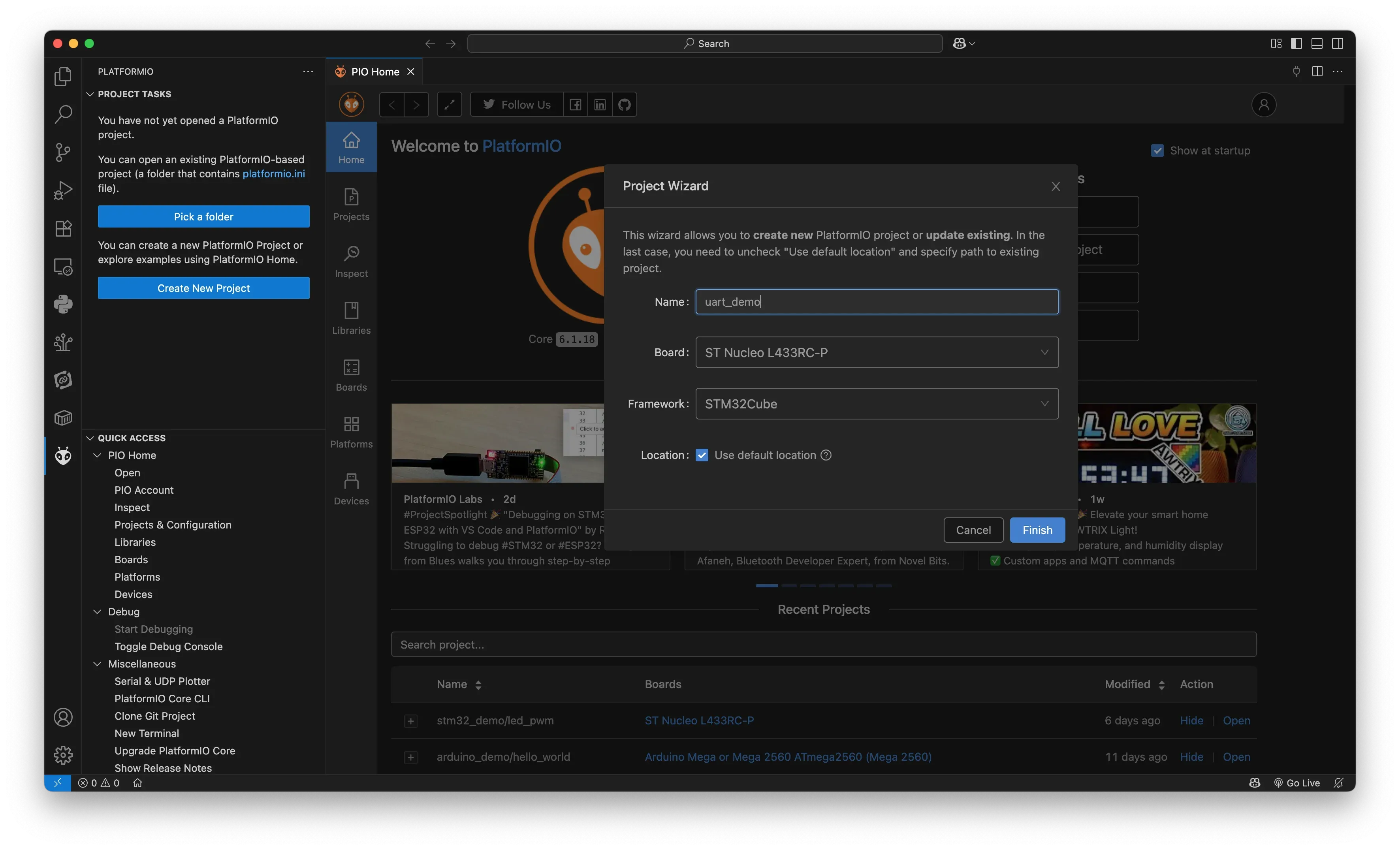Open the Extensions icon in activity bar
1400x850 pixels.
[62, 228]
